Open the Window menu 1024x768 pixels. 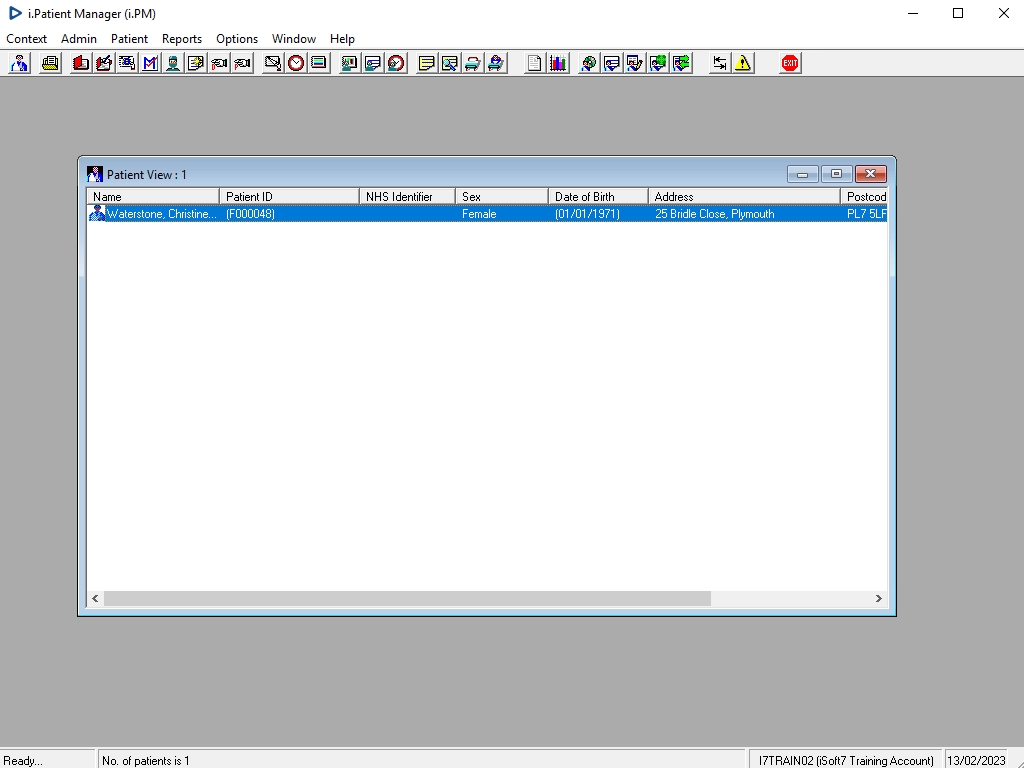tap(294, 39)
